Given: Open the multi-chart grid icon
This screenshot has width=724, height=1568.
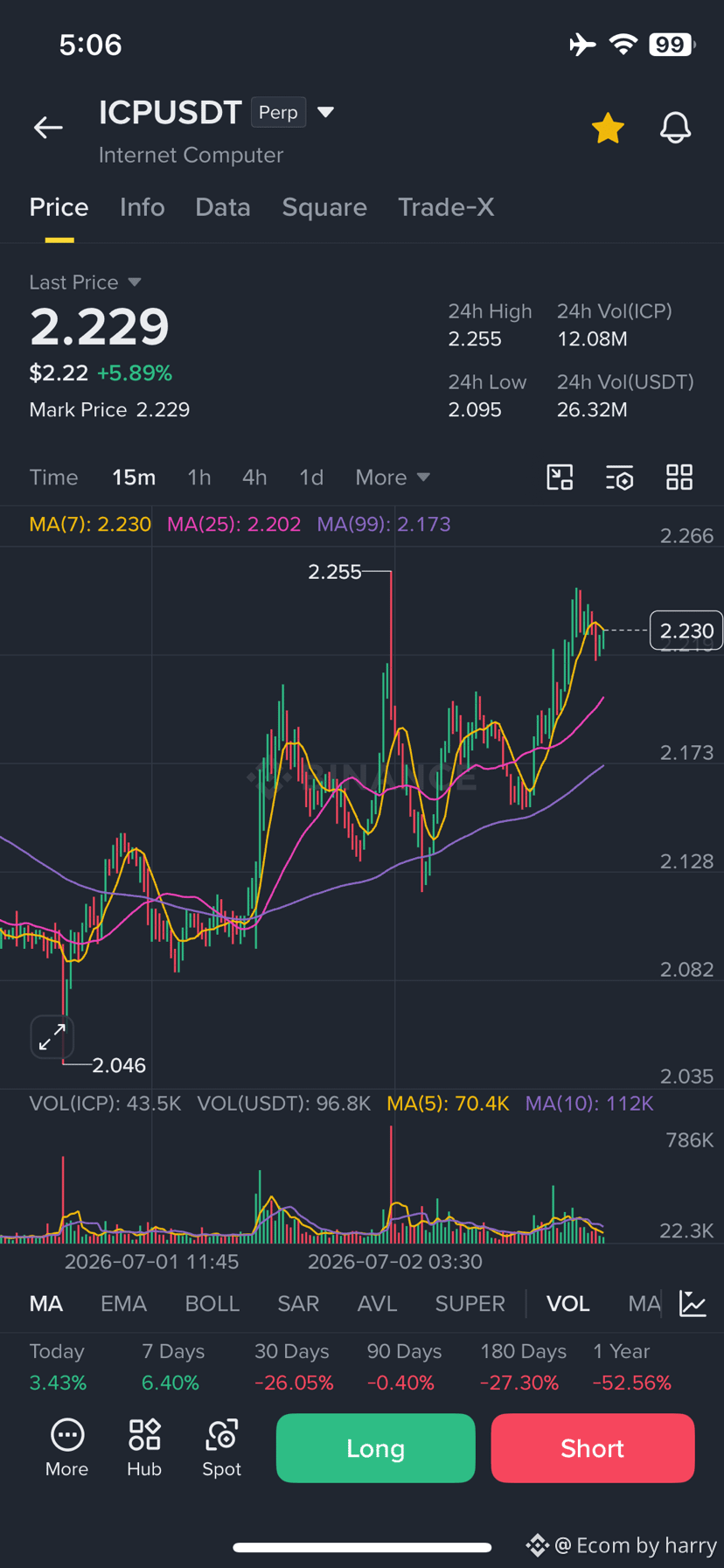Looking at the screenshot, I should [x=679, y=477].
